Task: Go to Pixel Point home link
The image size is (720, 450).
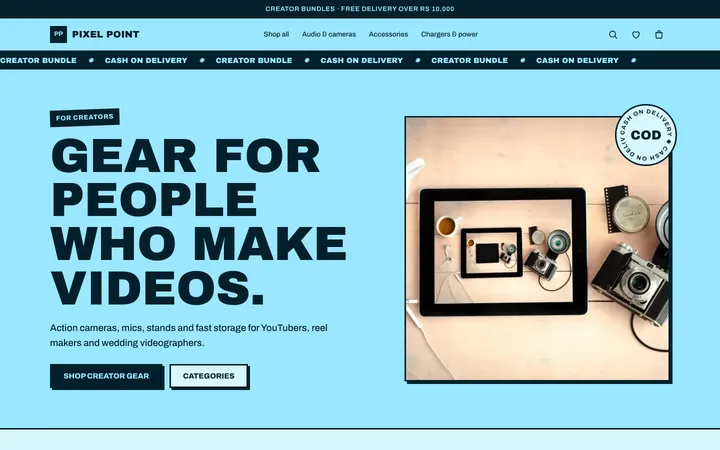Action: (95, 34)
